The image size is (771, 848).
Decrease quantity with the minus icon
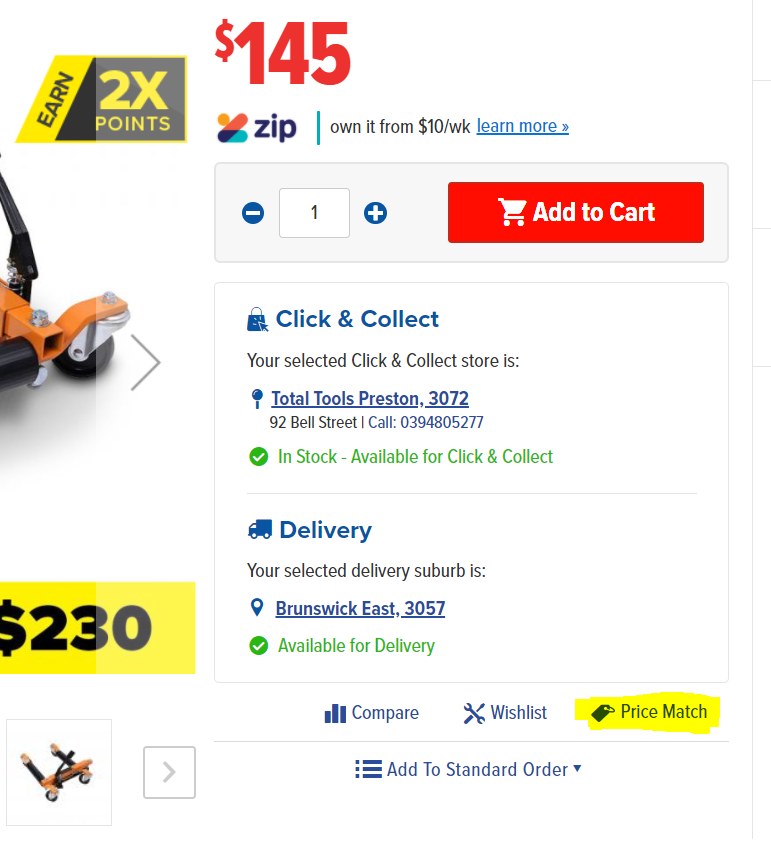pyautogui.click(x=253, y=213)
